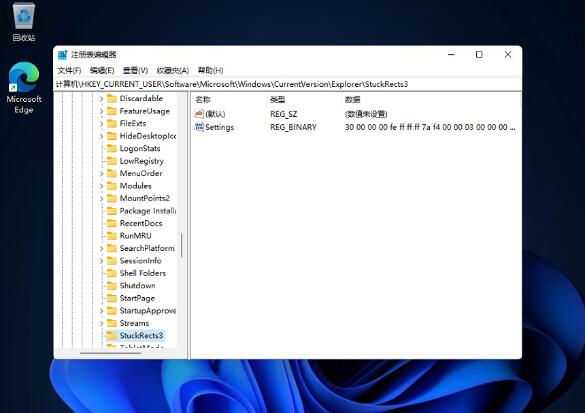Screen dimensions: 585x413
Task: Click the Streams folder icon
Action: click(112, 323)
